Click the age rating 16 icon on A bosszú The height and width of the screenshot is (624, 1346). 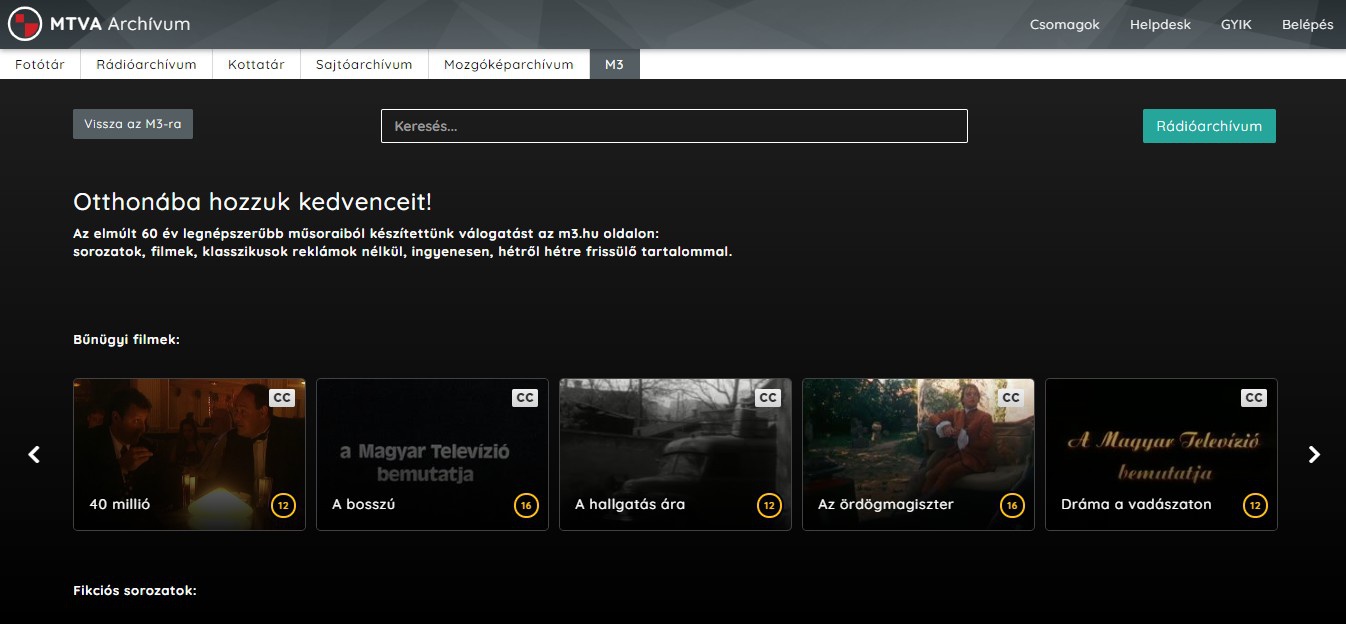click(526, 506)
